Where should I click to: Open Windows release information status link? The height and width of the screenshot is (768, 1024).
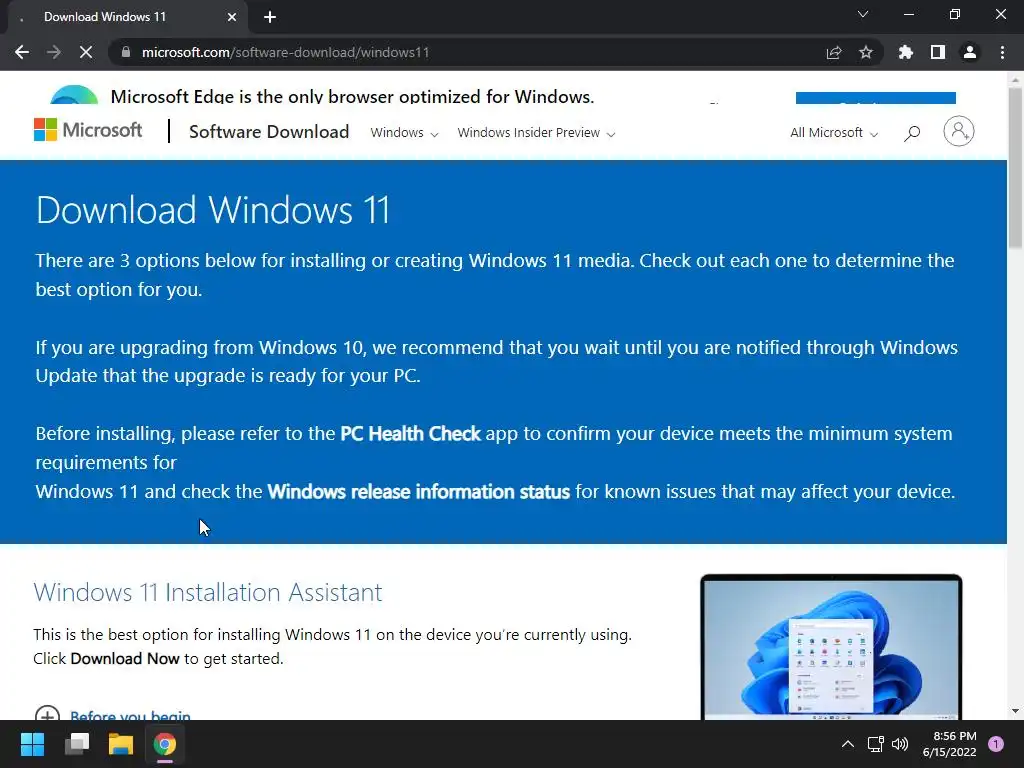419,491
